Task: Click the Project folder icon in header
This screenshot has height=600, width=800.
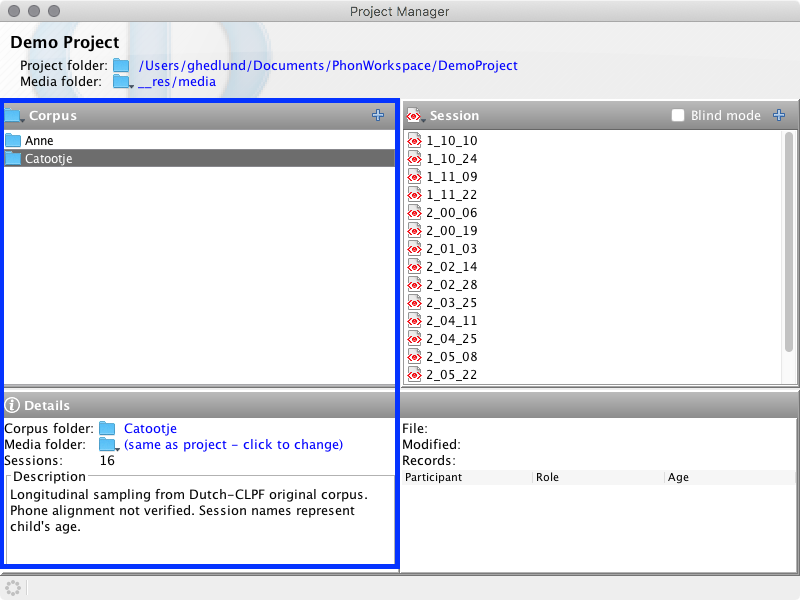Action: click(x=121, y=65)
